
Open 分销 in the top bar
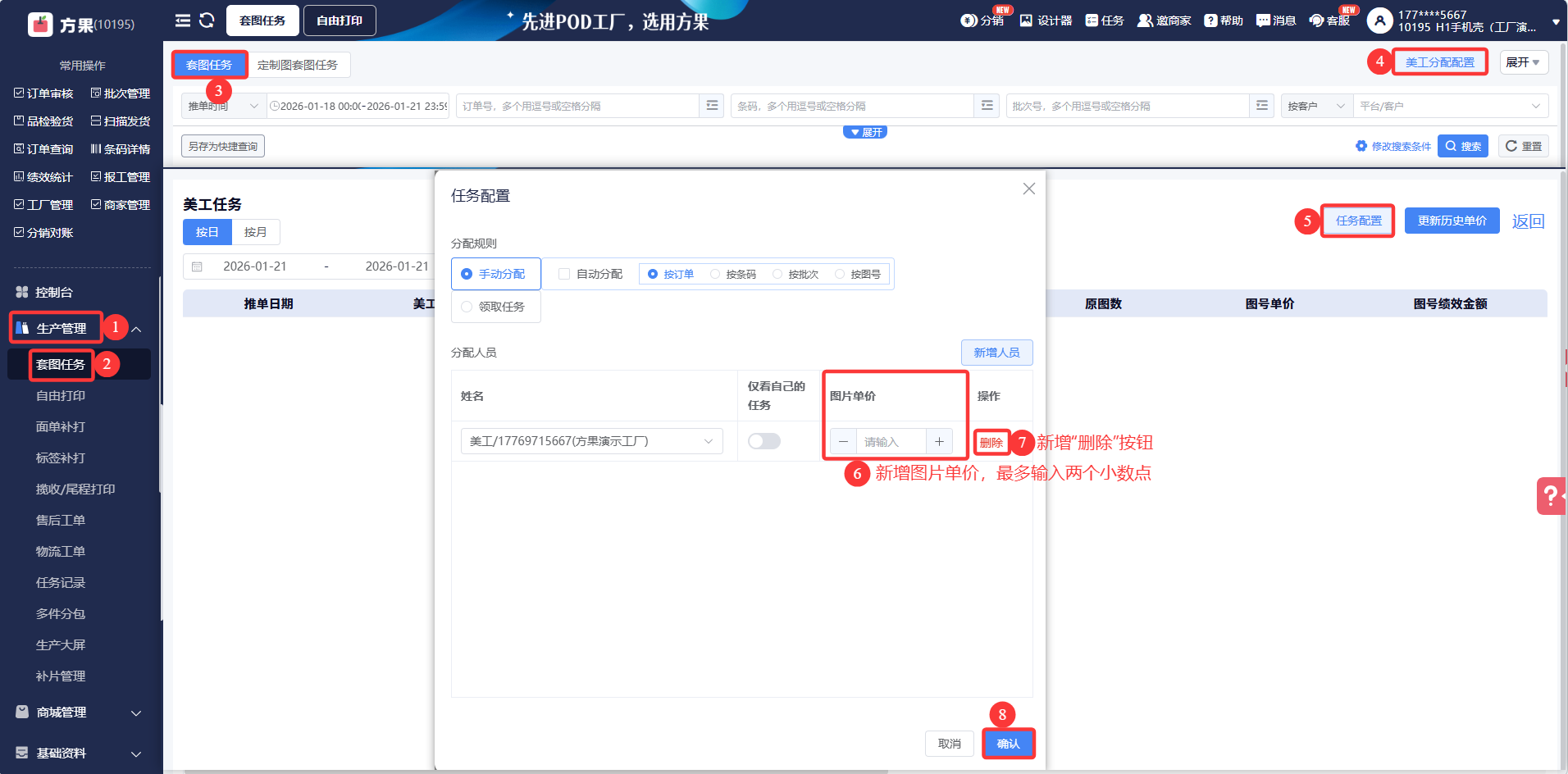click(x=982, y=20)
